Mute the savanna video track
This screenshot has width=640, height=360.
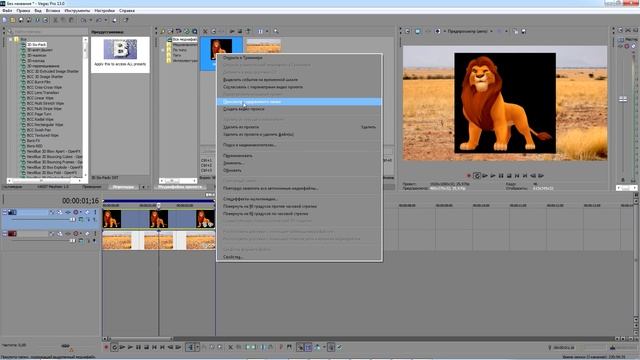point(87,233)
